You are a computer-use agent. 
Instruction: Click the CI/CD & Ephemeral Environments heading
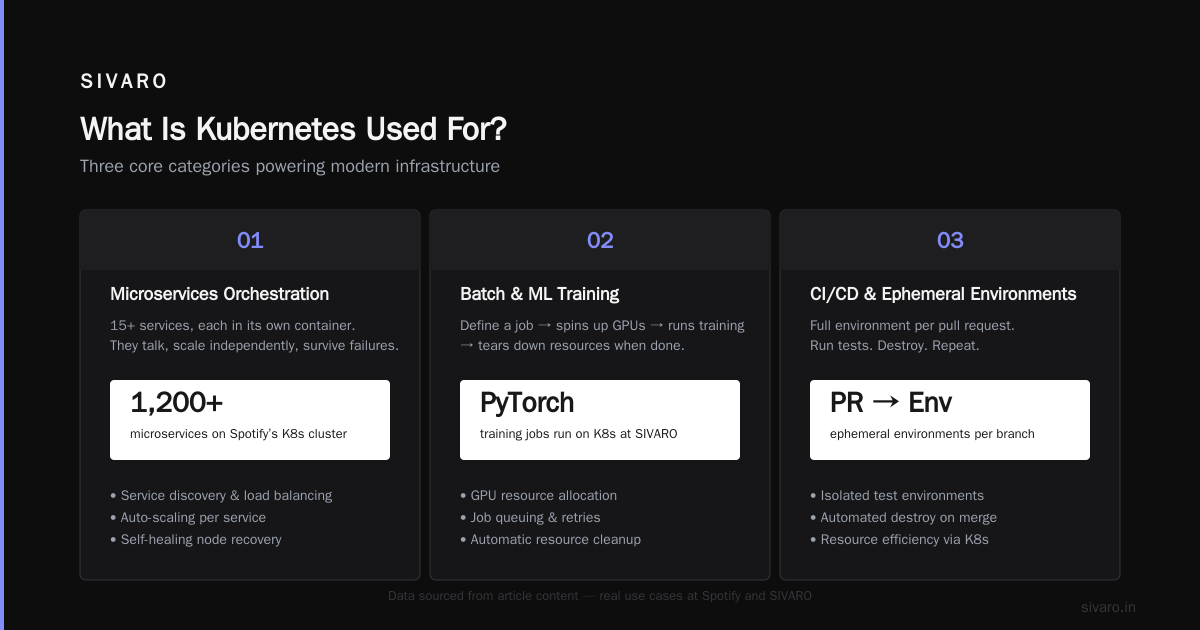click(943, 294)
